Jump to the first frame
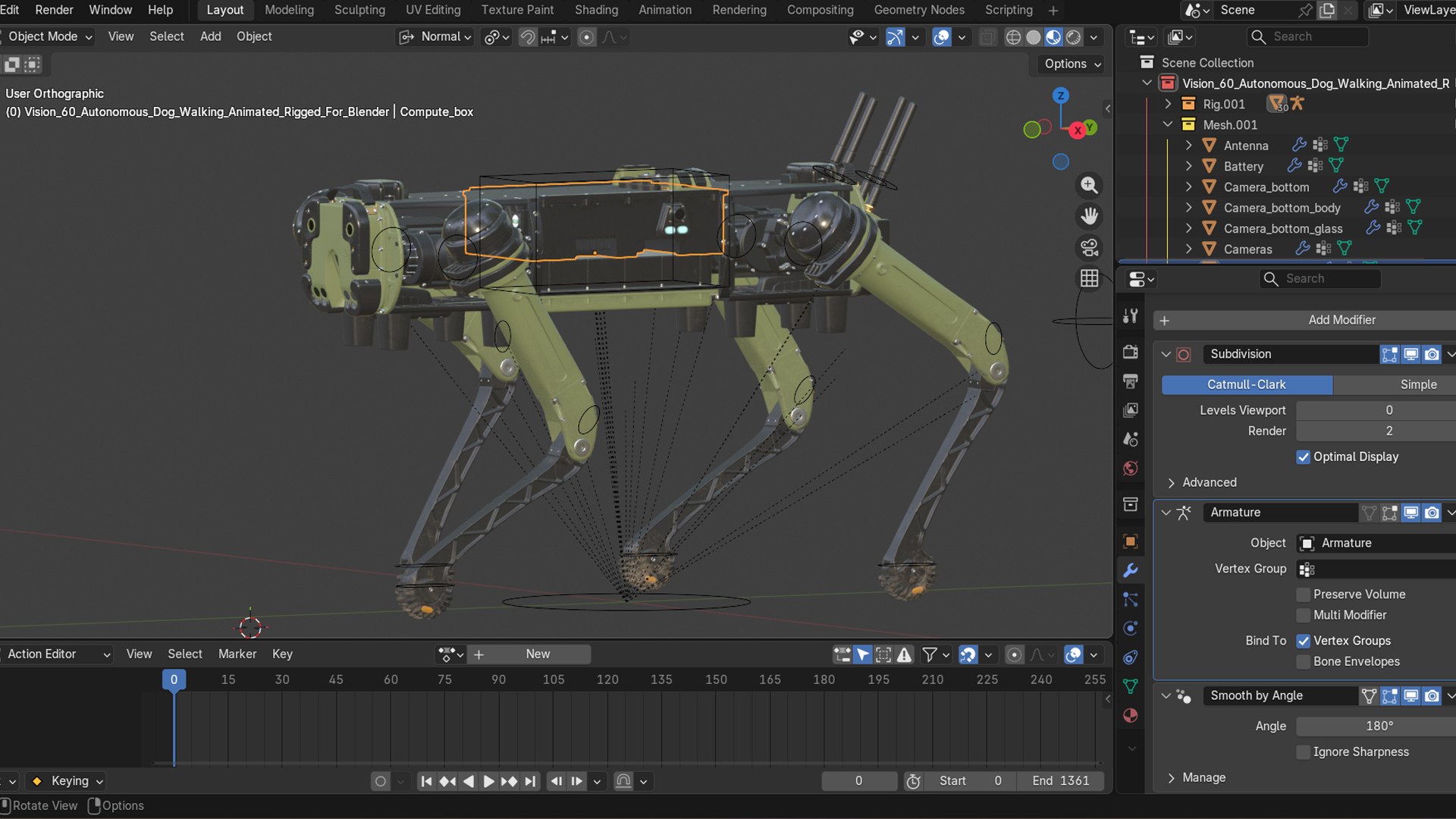Screen dimensions: 1456x819 426,781
